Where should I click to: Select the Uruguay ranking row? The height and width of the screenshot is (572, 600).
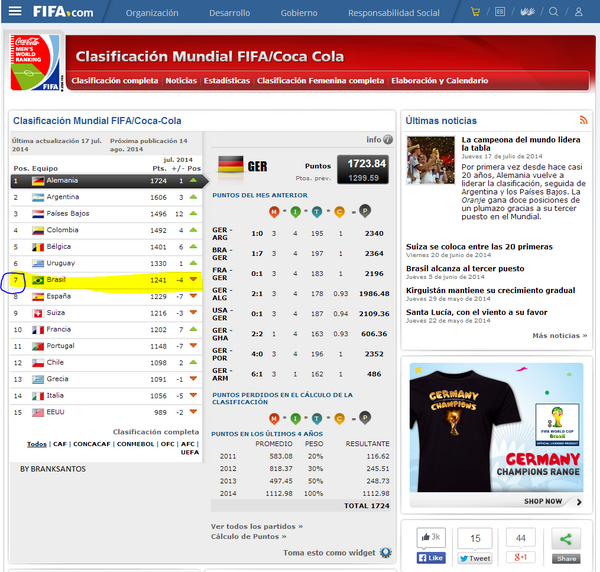(x=106, y=263)
